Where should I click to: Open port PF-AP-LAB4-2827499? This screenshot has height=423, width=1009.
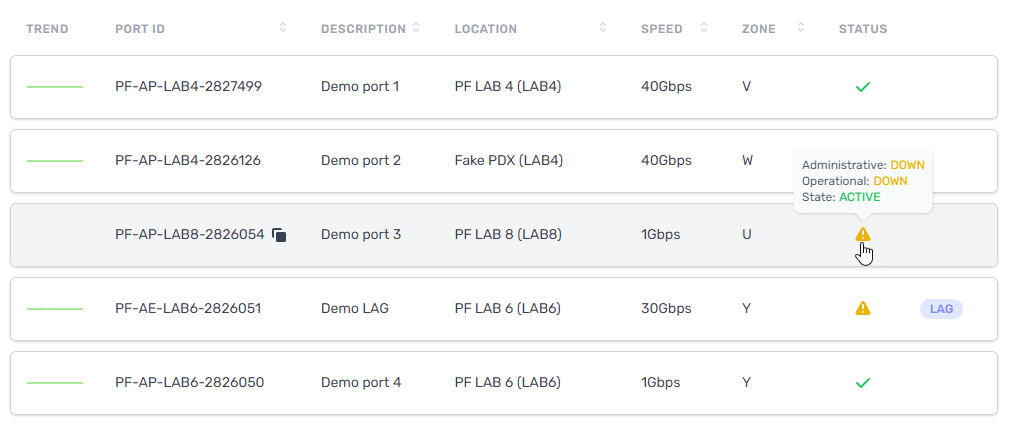pos(189,86)
